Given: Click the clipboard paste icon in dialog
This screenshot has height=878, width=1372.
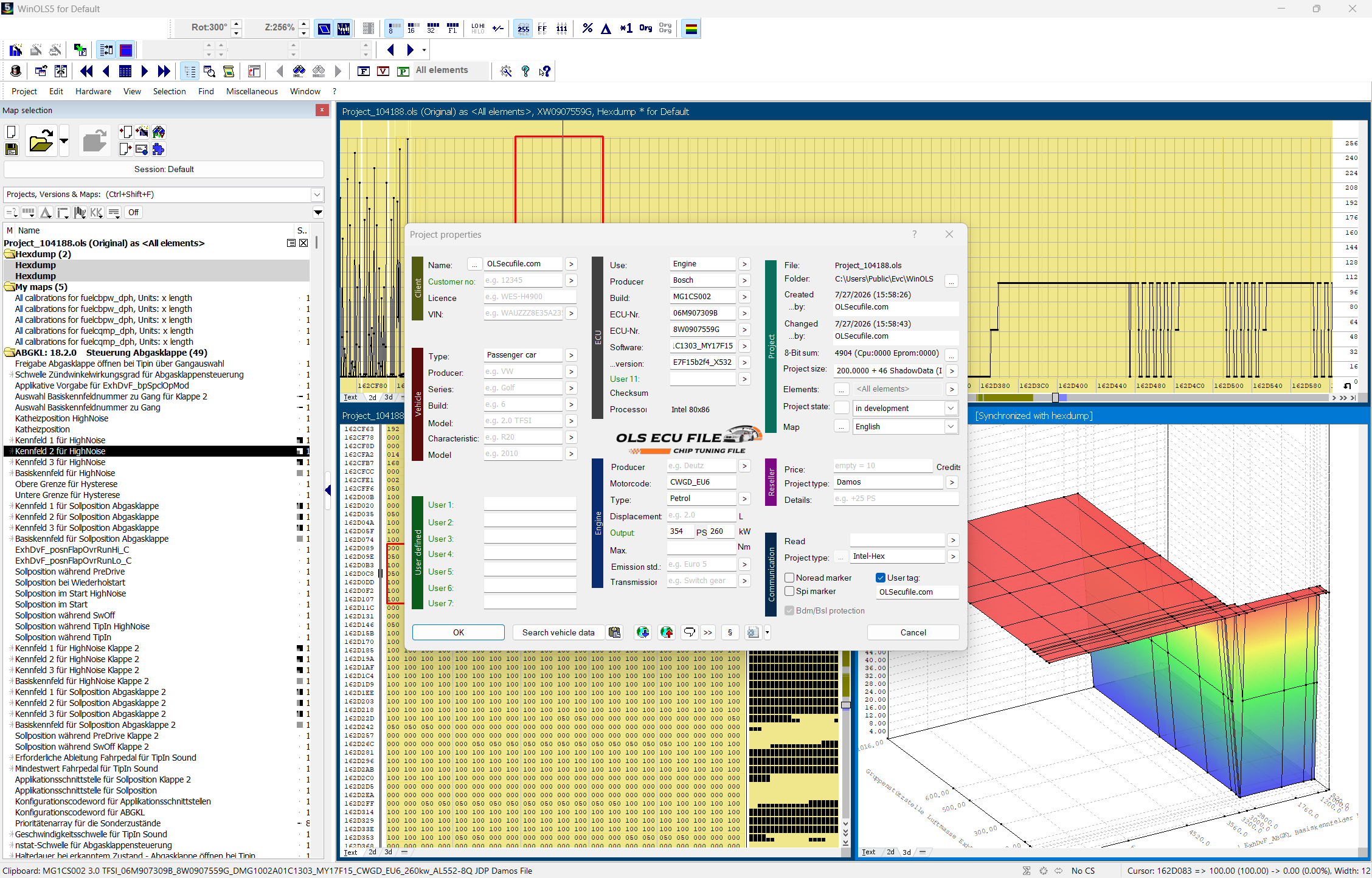Looking at the screenshot, I should 615,632.
